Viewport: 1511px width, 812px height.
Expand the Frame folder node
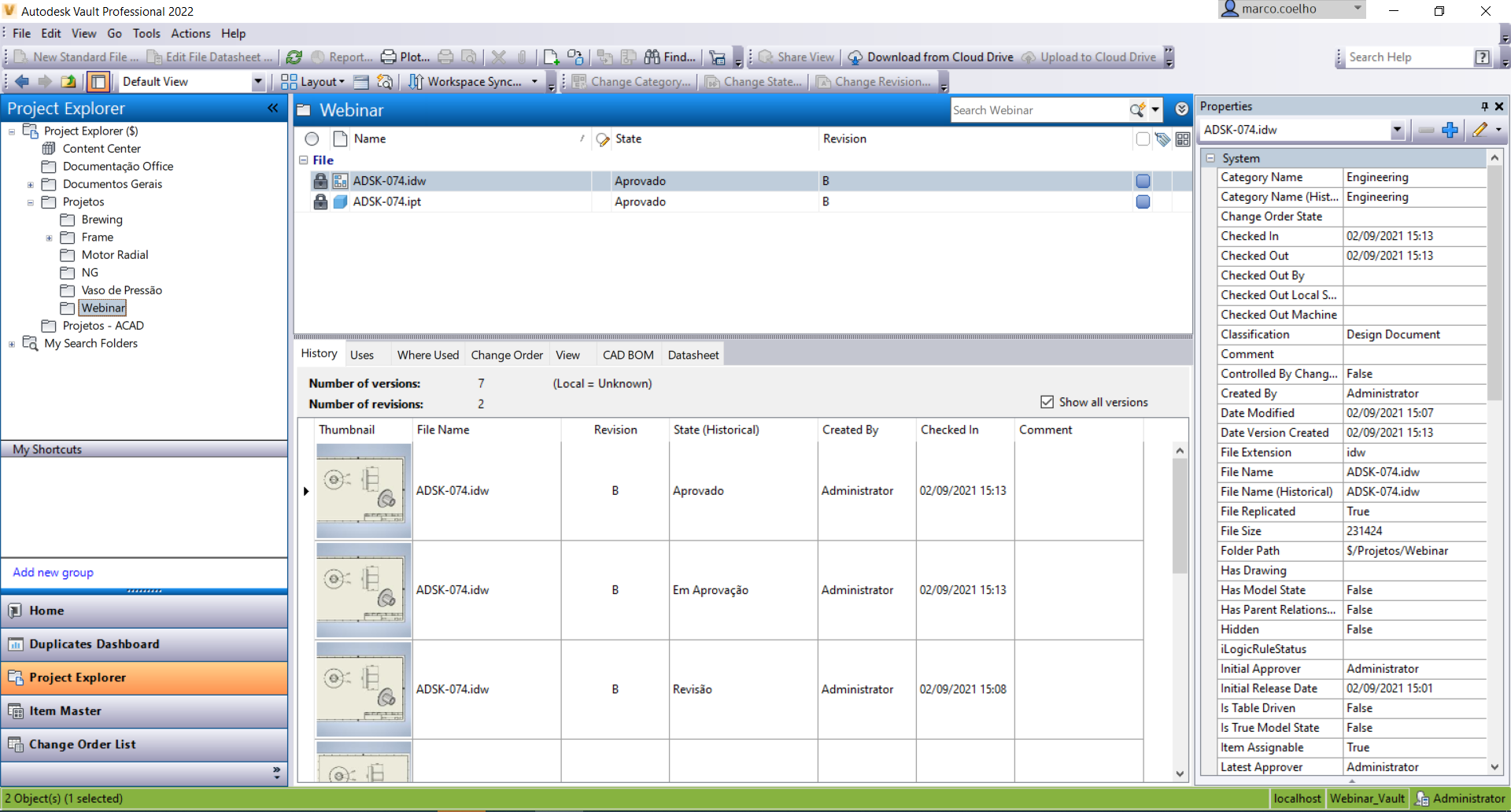[49, 238]
